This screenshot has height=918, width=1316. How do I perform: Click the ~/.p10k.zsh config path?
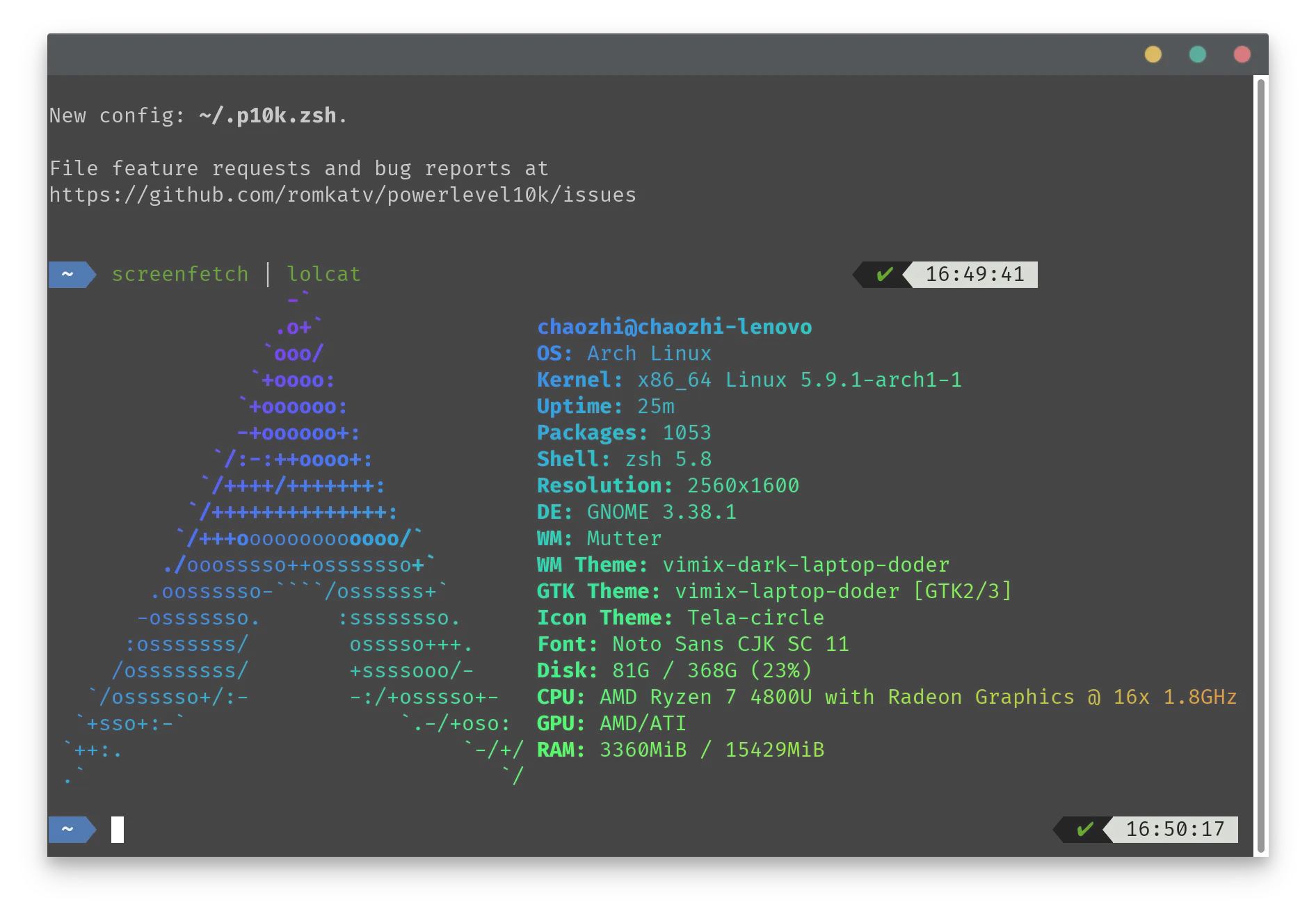pyautogui.click(x=267, y=115)
